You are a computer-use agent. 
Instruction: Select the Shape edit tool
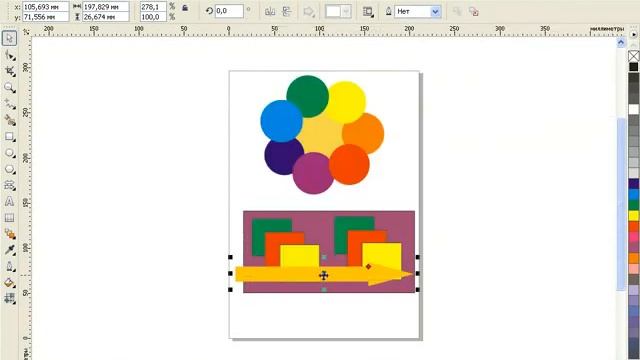pos(9,55)
